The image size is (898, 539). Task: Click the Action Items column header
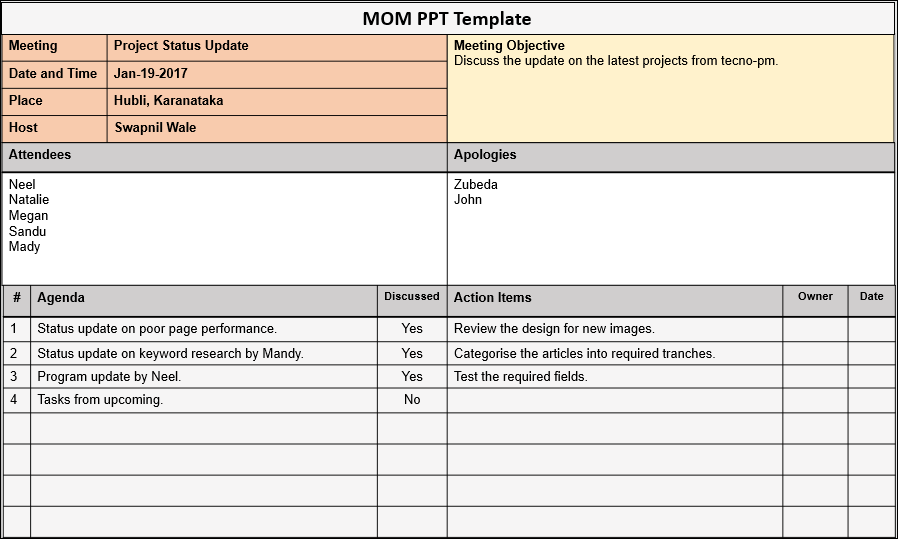492,298
